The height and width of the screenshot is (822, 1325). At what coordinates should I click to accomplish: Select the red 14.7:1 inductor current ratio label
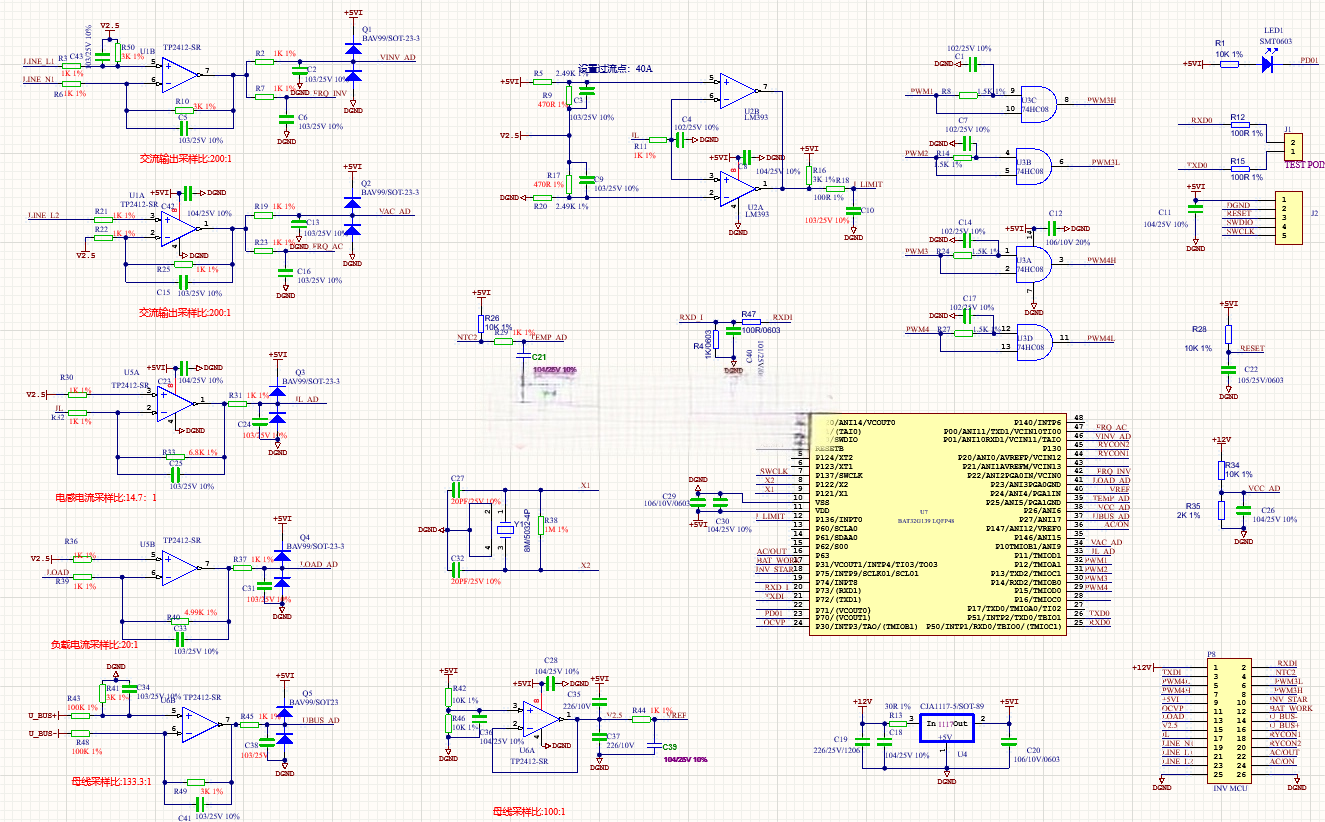coord(105,497)
